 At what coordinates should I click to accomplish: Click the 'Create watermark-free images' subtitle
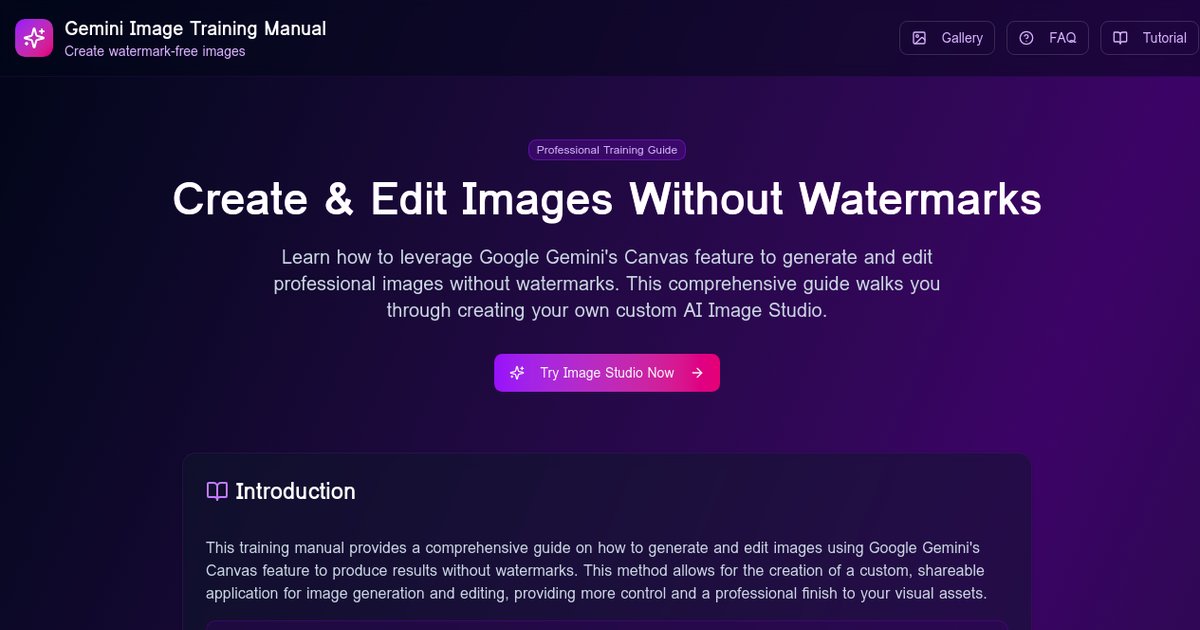[155, 51]
